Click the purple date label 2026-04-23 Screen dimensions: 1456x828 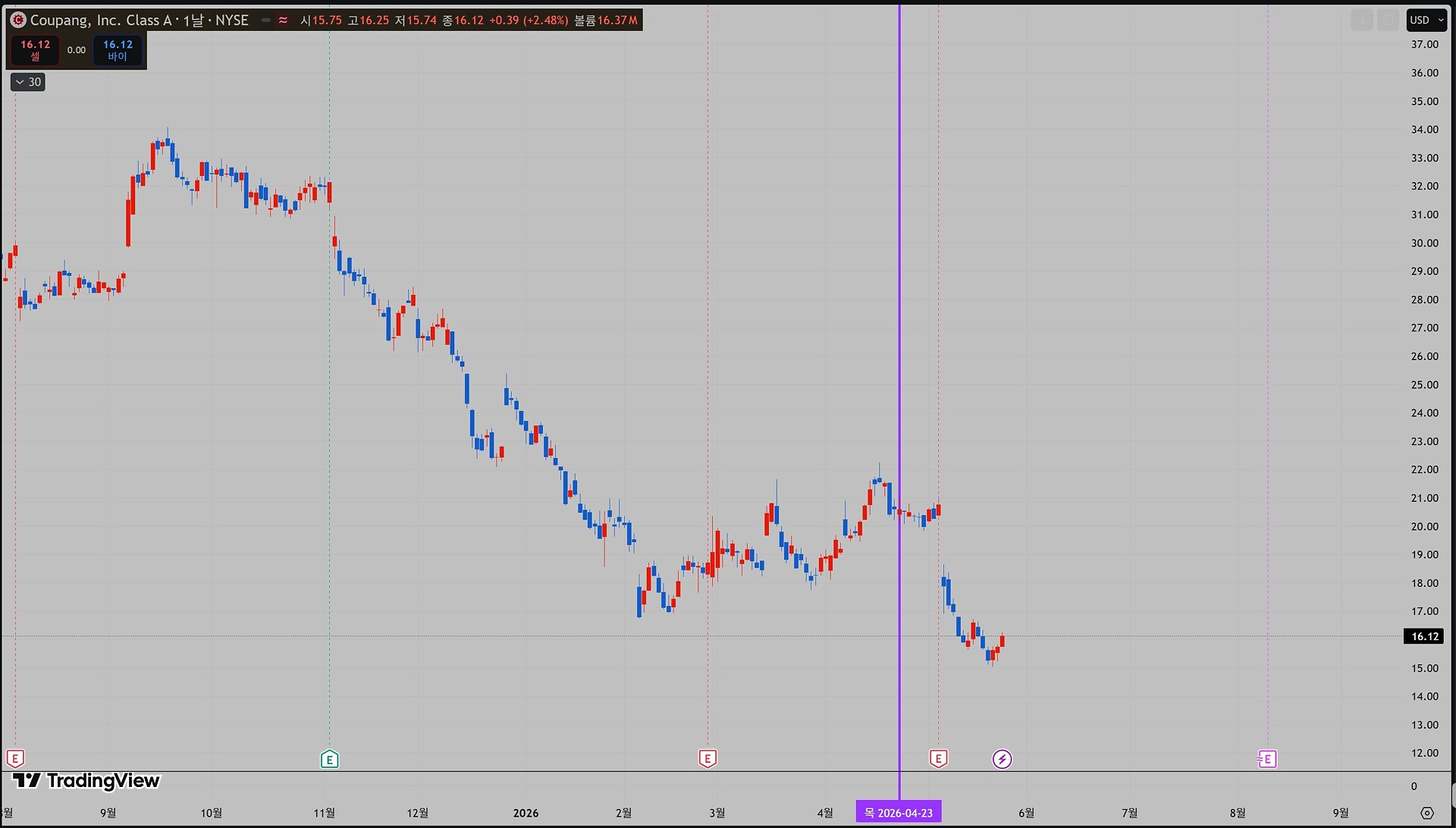pos(899,813)
